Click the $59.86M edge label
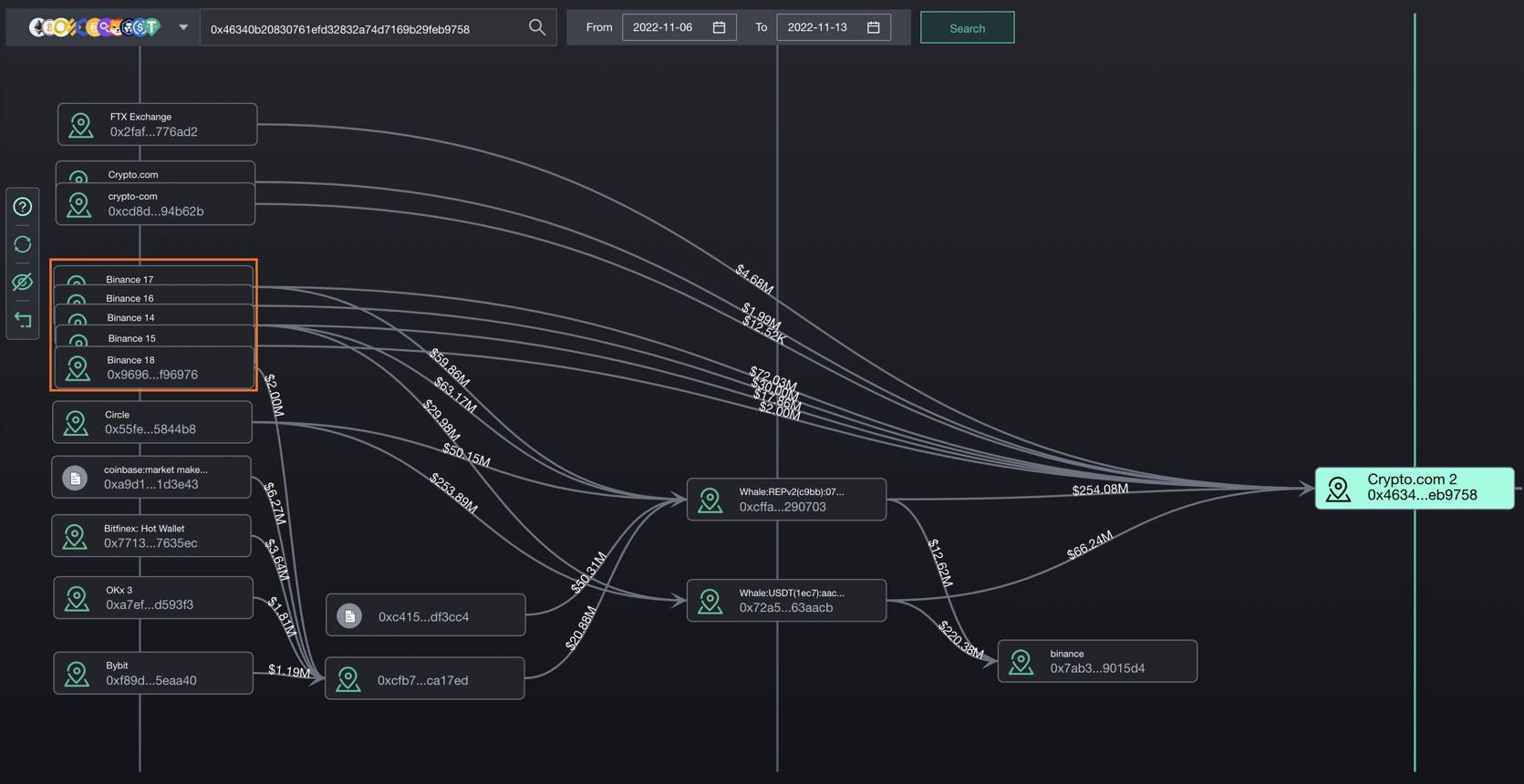Screen dimensions: 1524x784 [450, 366]
